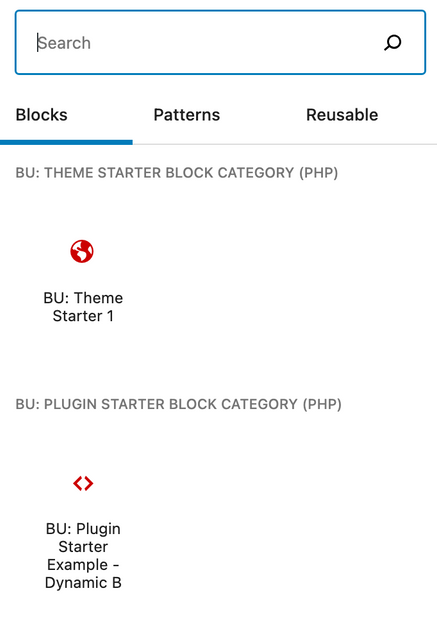Screen dimensions: 437x636
Task: Select the Blocks tab
Action: (x=41, y=115)
